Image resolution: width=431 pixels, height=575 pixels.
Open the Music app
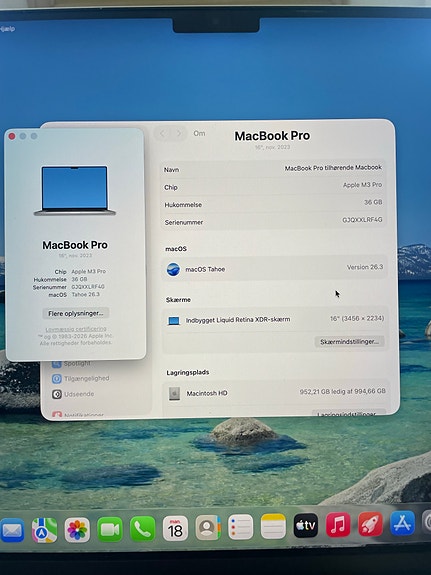338,525
